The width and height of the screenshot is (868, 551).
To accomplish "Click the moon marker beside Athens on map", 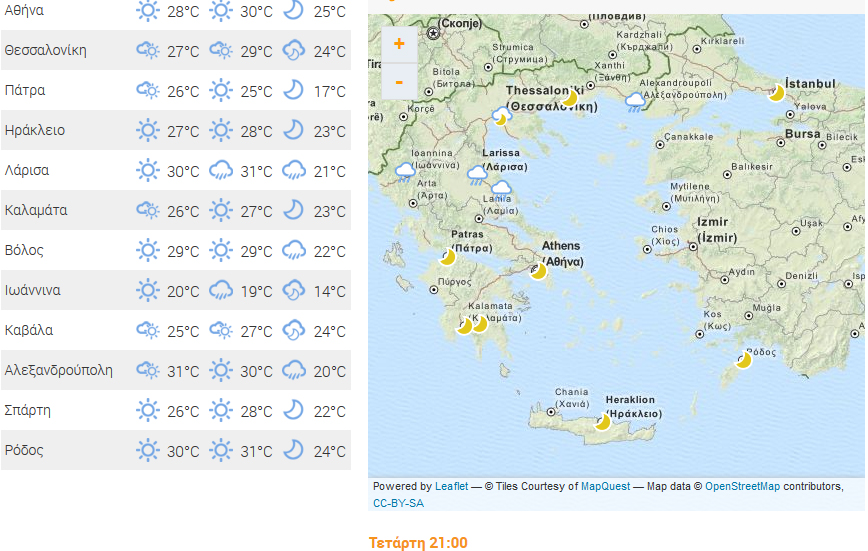I will [538, 270].
